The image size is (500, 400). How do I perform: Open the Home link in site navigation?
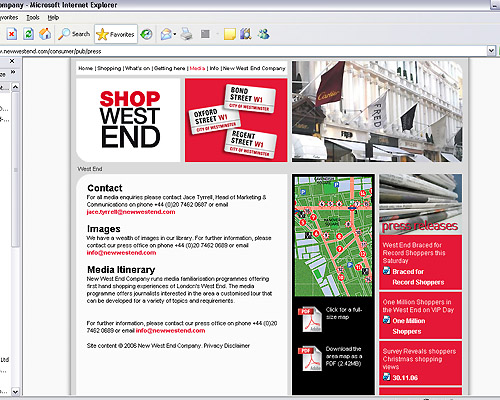point(86,68)
